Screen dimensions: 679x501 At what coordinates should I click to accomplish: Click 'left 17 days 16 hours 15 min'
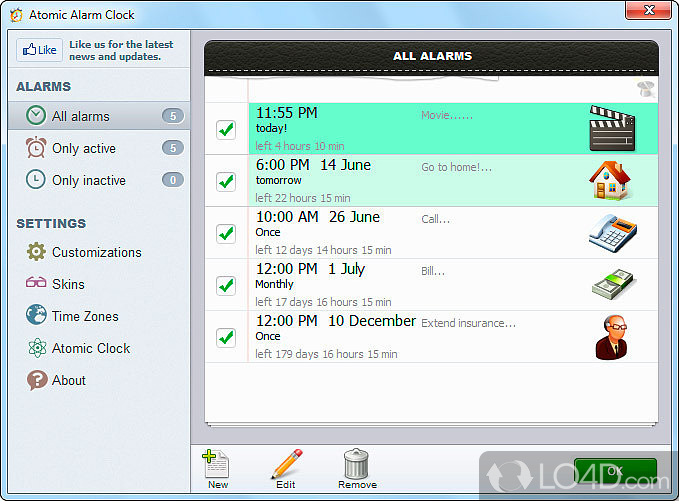[x=323, y=302]
